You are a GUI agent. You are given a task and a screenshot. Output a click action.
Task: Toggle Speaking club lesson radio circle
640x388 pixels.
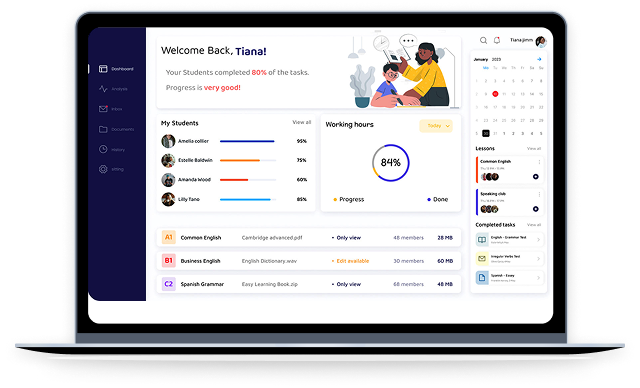pos(536,209)
